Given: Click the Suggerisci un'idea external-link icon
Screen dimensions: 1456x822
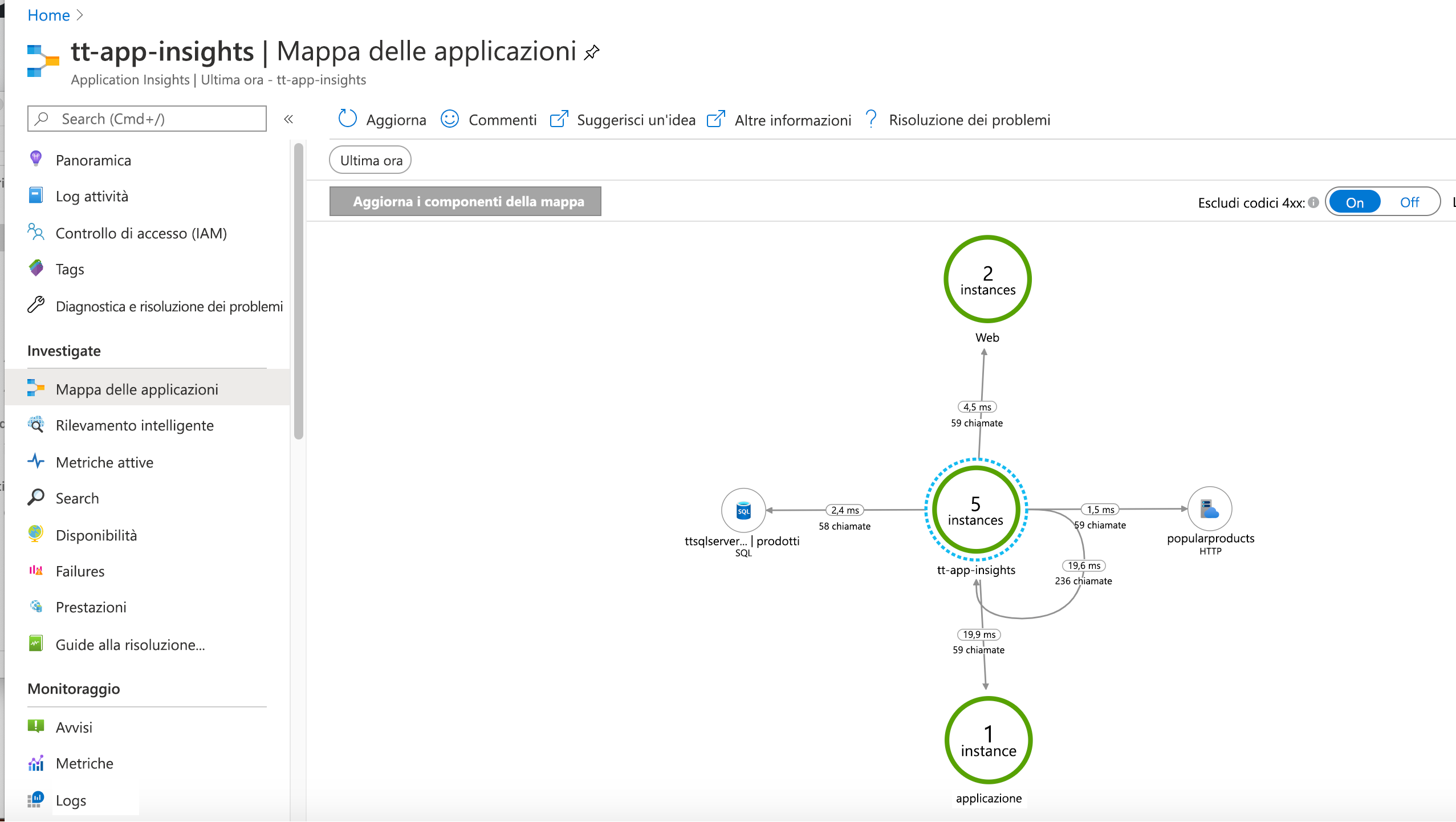Looking at the screenshot, I should pyautogui.click(x=559, y=119).
